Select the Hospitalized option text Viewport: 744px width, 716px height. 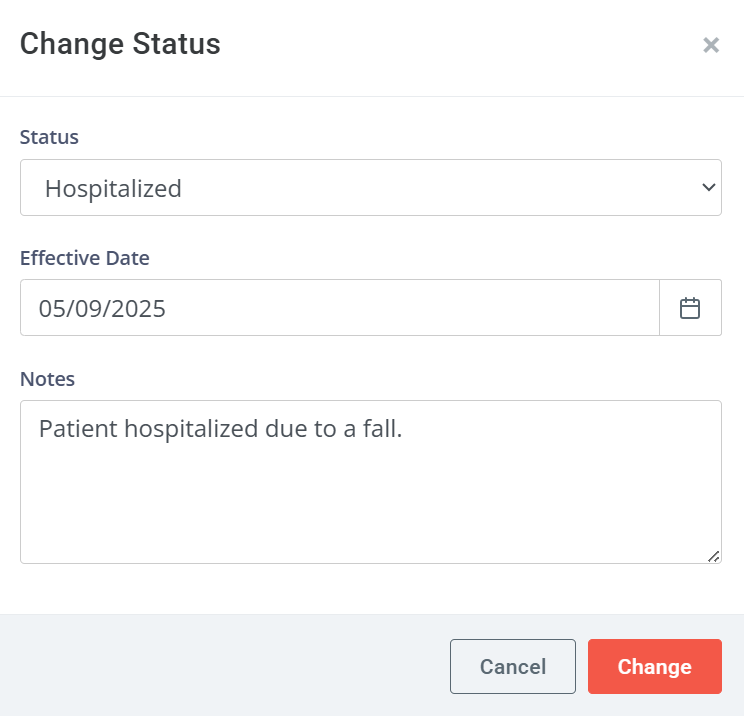[113, 188]
